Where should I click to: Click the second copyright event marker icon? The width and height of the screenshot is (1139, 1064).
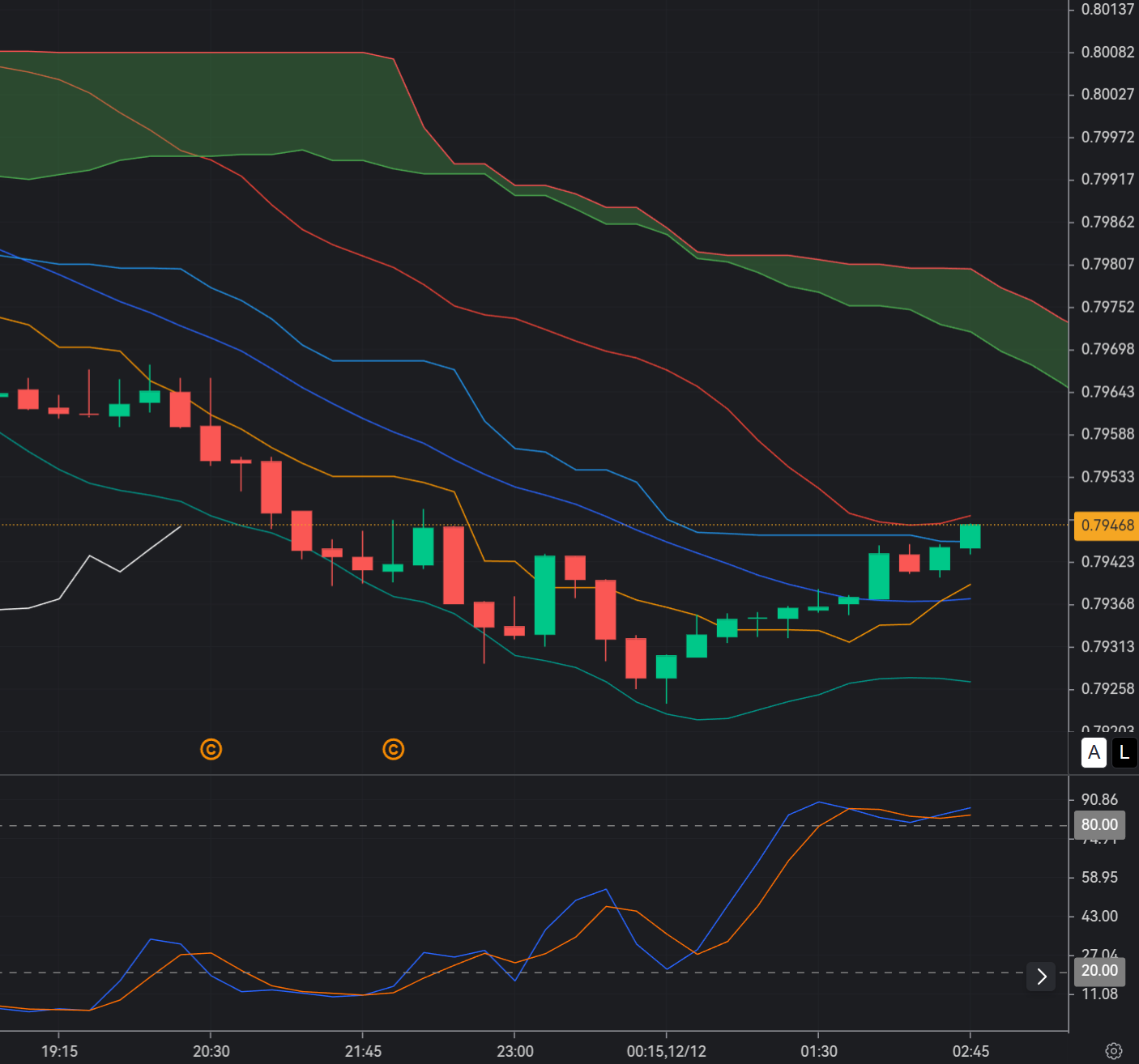[394, 750]
